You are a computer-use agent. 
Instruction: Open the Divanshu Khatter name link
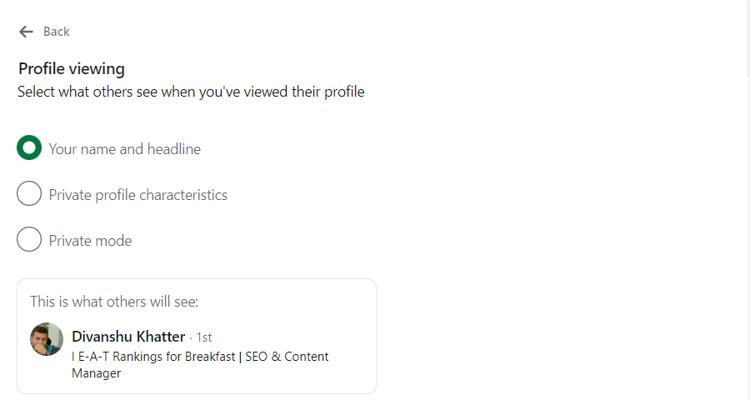tap(128, 337)
